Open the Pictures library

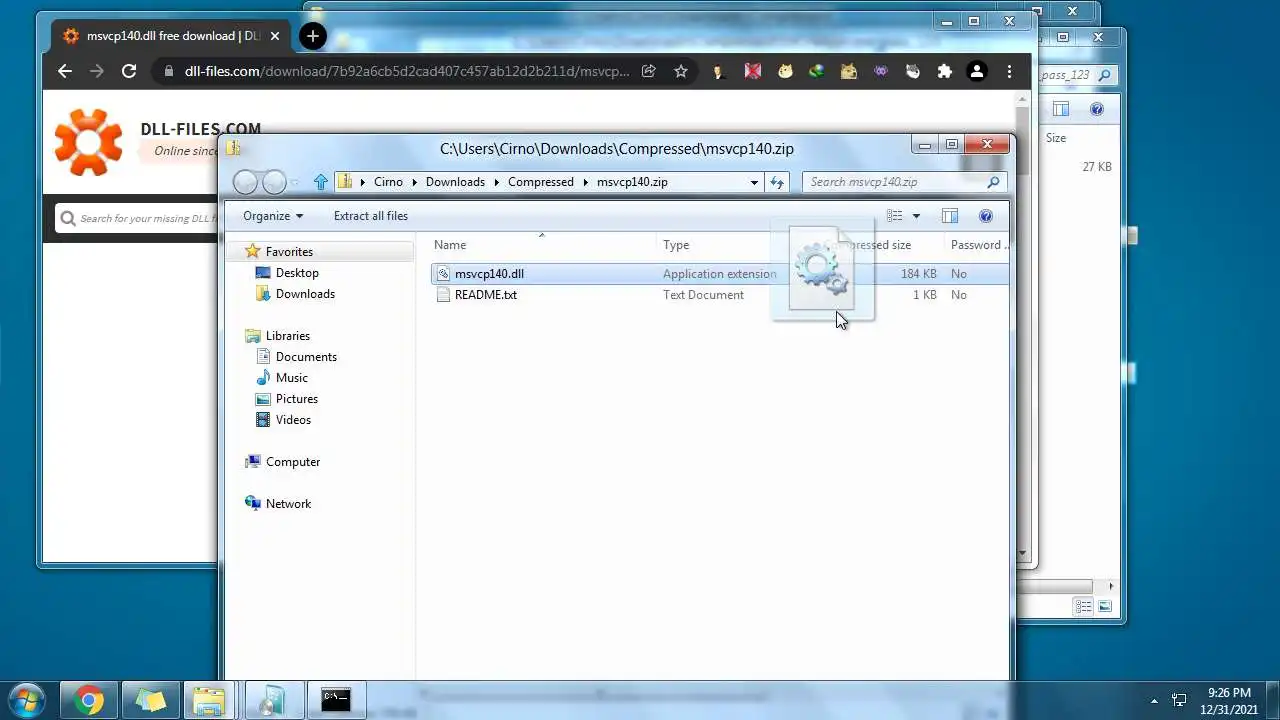(x=297, y=399)
